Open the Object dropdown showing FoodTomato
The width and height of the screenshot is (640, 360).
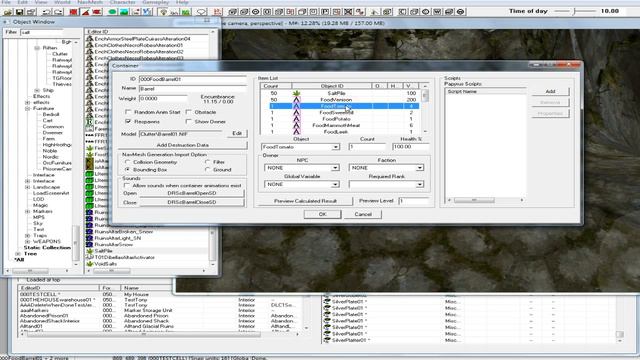point(335,147)
